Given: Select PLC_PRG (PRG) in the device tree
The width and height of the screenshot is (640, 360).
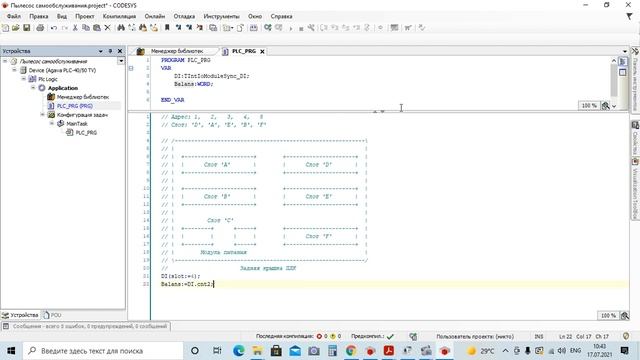Looking at the screenshot, I should (x=75, y=106).
